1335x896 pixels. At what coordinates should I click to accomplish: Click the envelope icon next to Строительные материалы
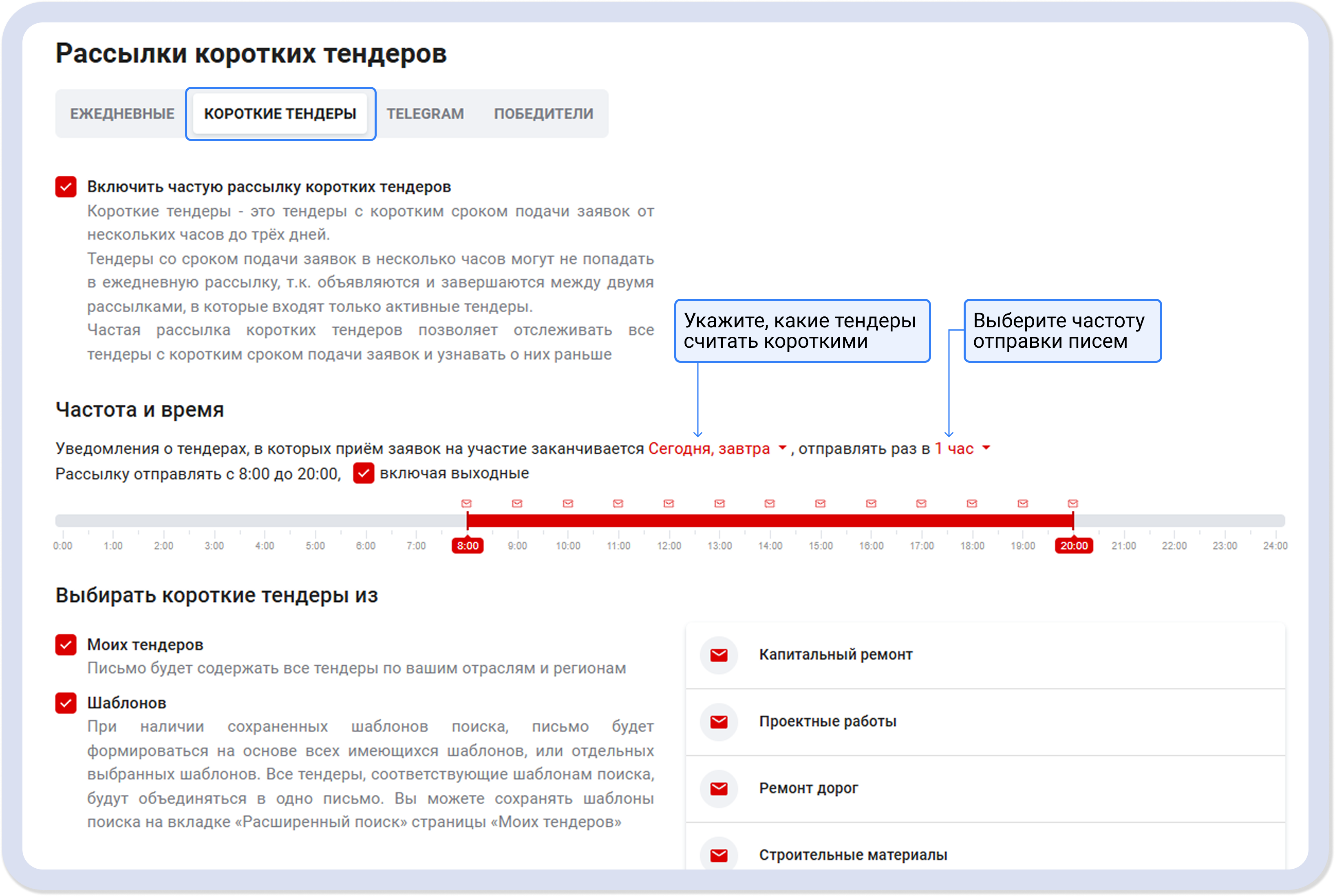pyautogui.click(x=719, y=855)
